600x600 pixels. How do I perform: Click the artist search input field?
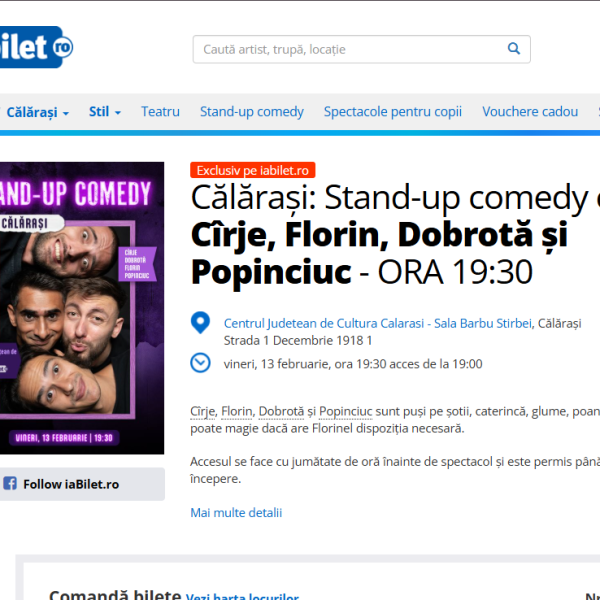click(350, 49)
